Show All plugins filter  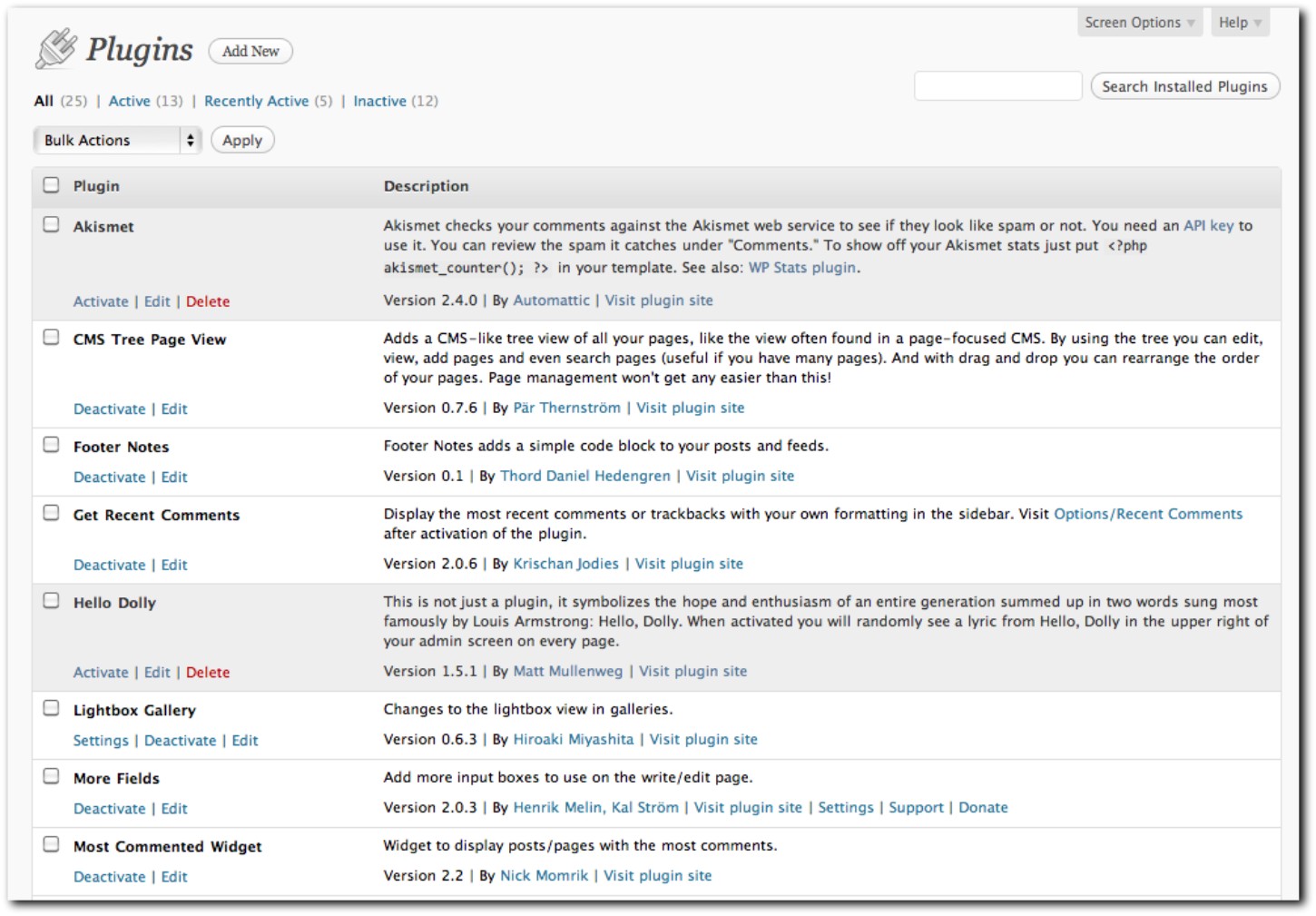click(x=44, y=101)
